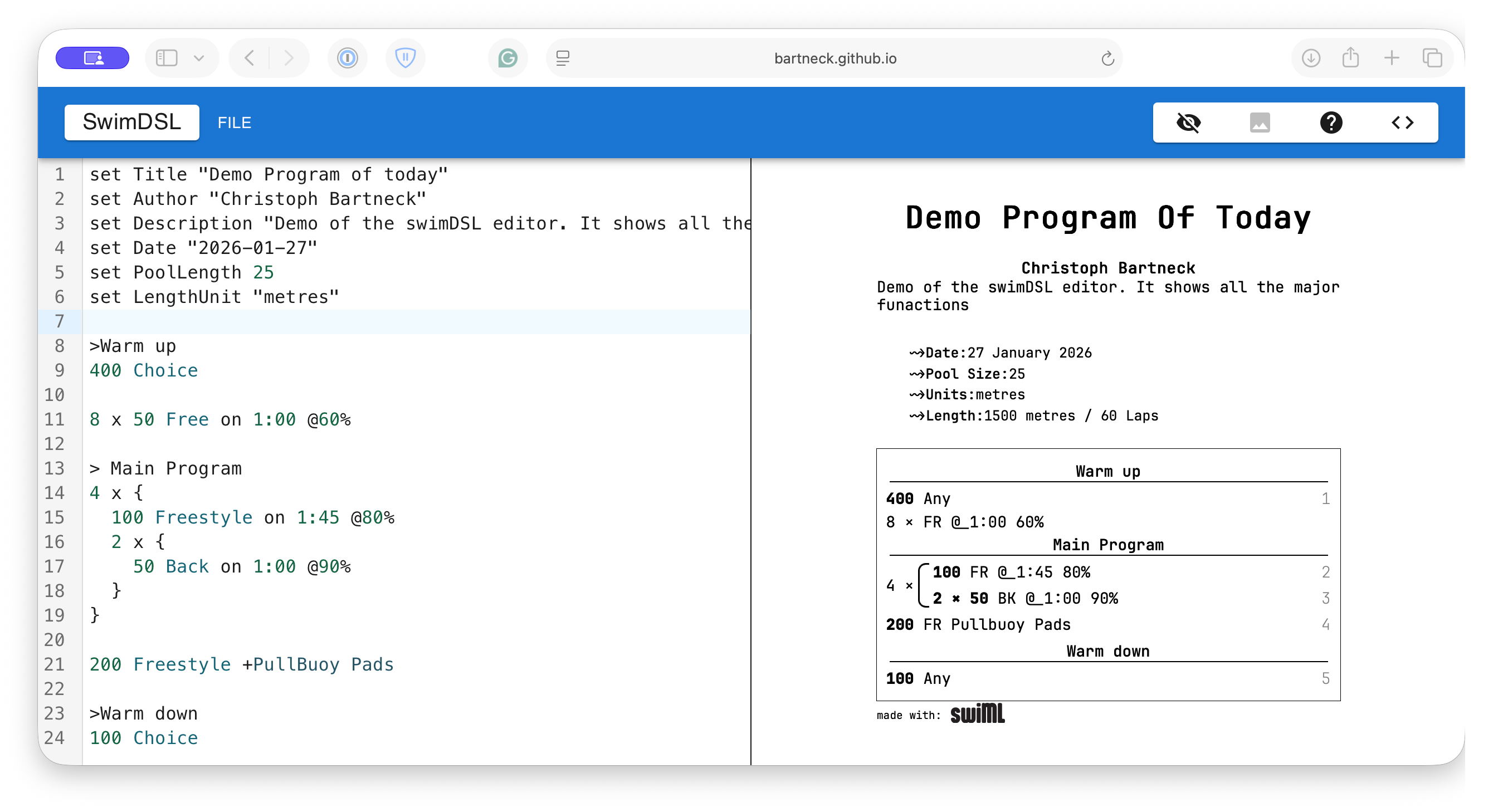
Task: Click the shield privacy extension icon
Action: coord(406,58)
